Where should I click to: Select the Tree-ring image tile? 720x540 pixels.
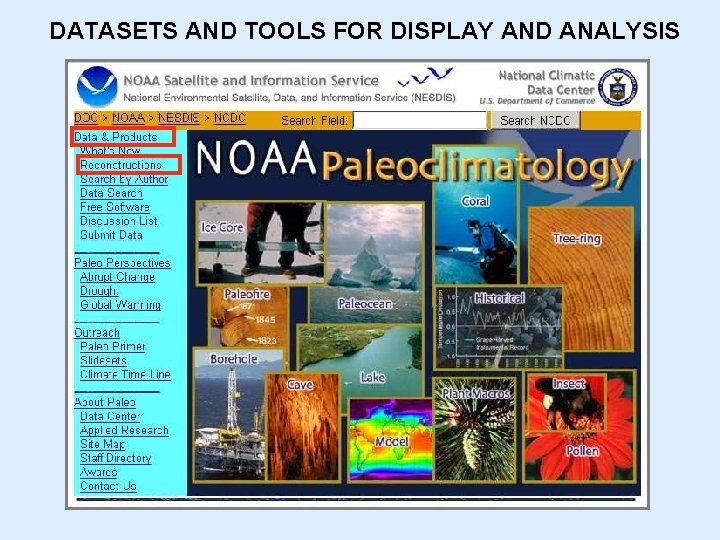click(581, 278)
